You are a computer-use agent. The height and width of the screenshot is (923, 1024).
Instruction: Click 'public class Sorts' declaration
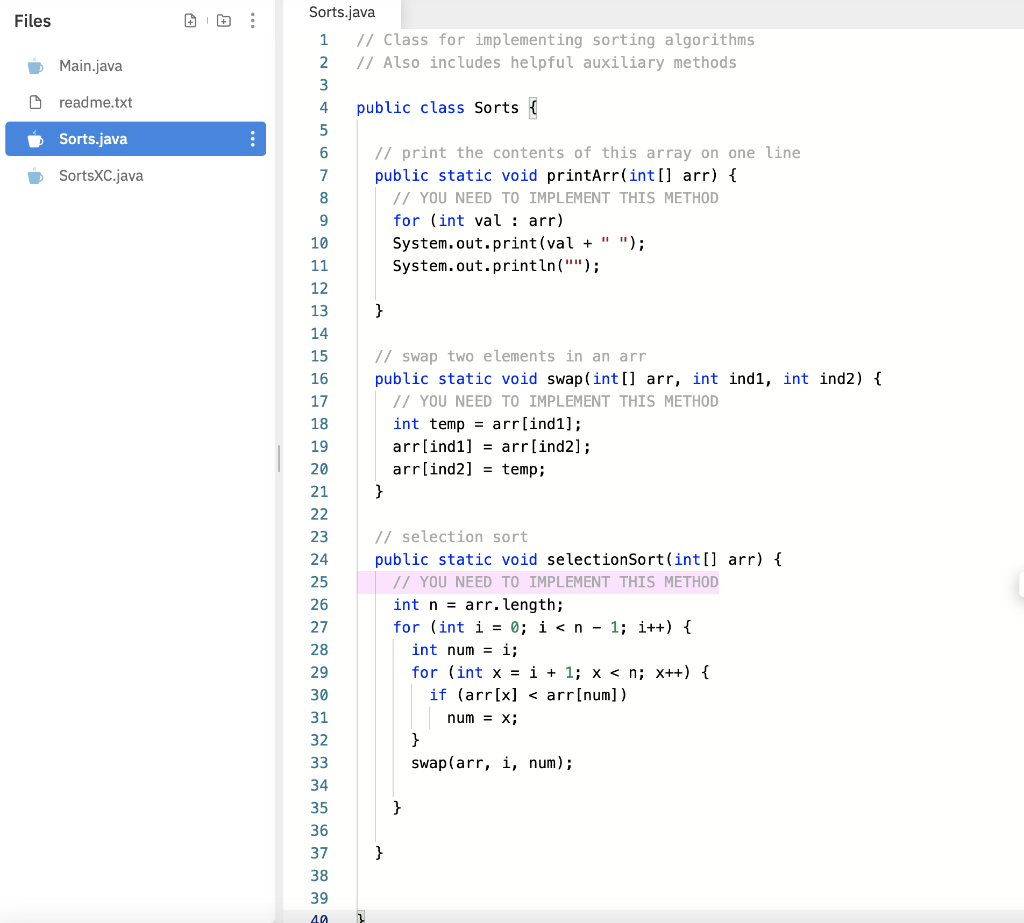click(438, 108)
